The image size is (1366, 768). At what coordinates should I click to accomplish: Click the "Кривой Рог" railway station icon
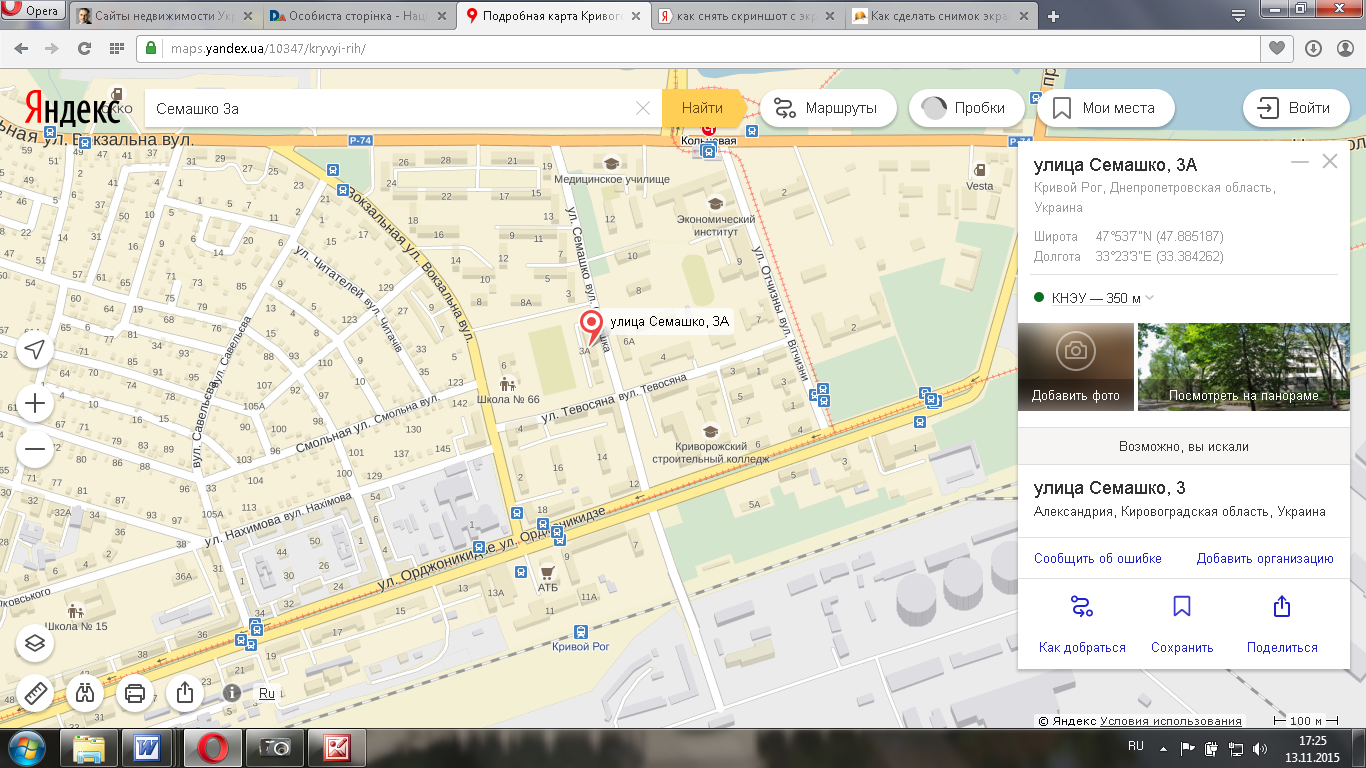tap(581, 631)
